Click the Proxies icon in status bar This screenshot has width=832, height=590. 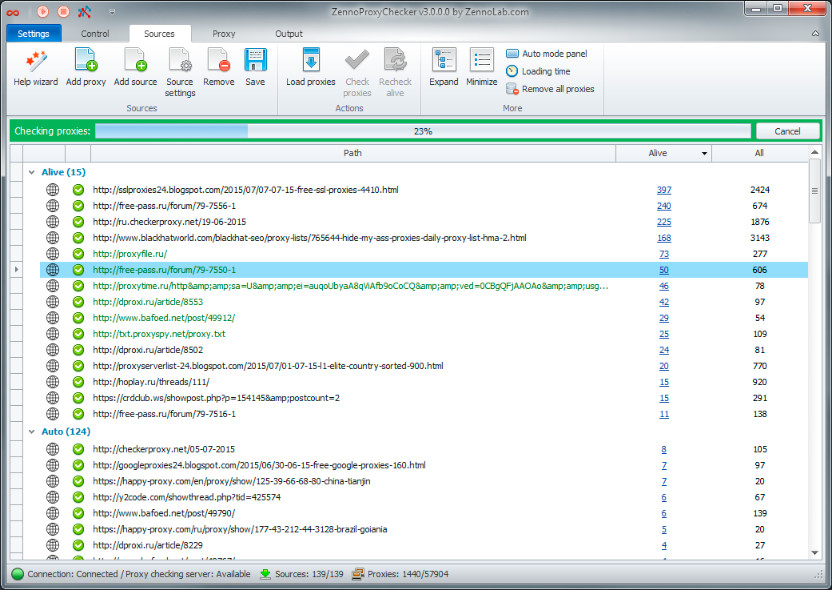click(358, 574)
